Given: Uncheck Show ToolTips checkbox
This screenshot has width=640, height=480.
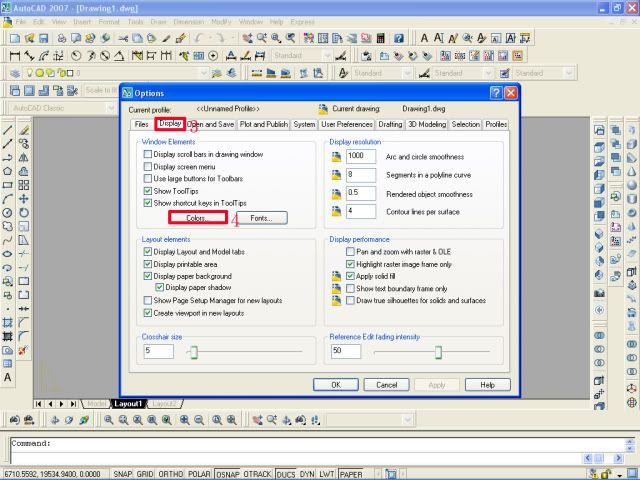Looking at the screenshot, I should pos(148,190).
